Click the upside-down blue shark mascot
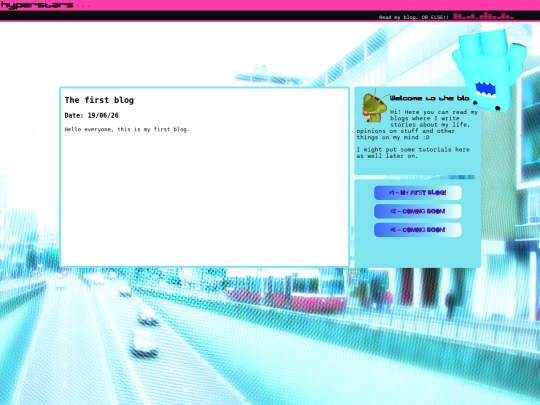The height and width of the screenshot is (405, 540). tap(489, 71)
